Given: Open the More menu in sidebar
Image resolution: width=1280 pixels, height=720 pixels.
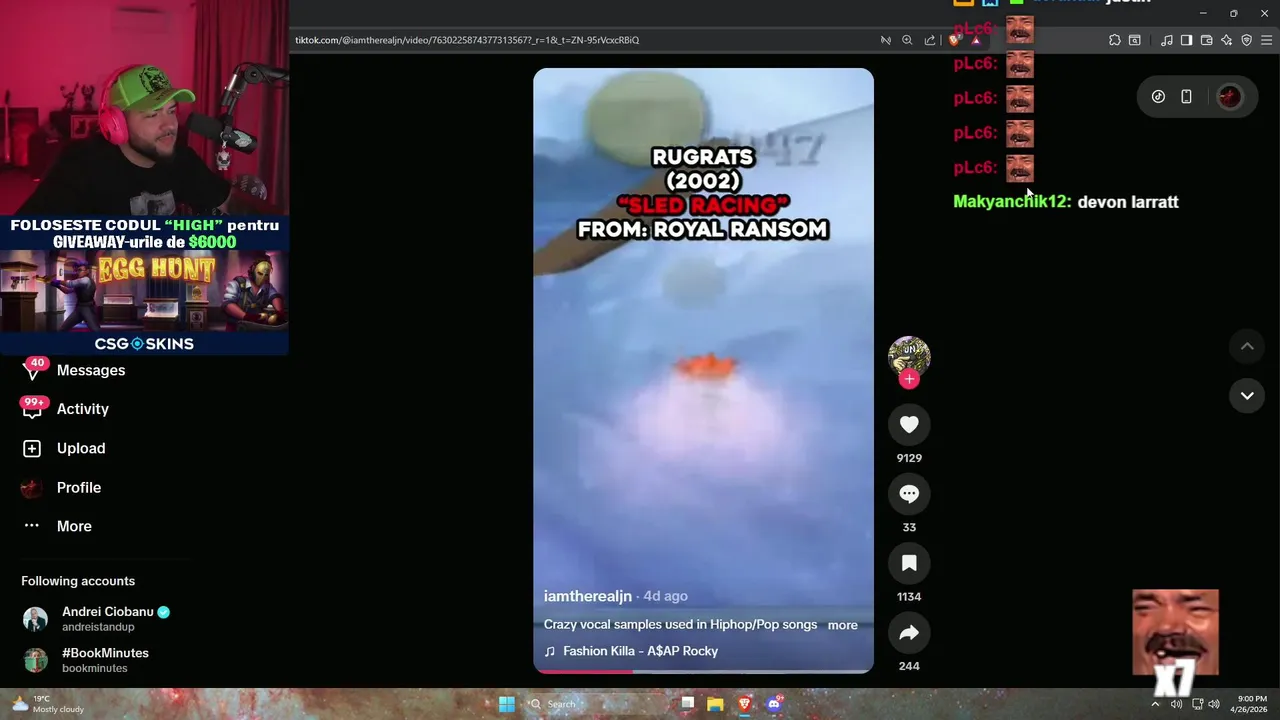Looking at the screenshot, I should tap(73, 526).
